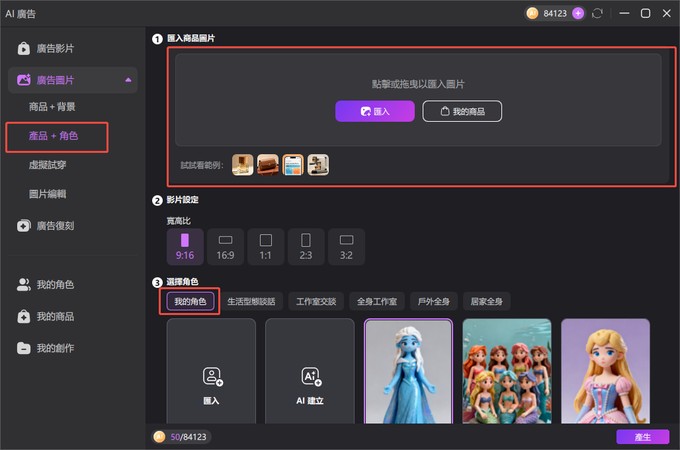Click the 84123 credits balance
Viewport: 680px width, 450px height.
click(555, 14)
